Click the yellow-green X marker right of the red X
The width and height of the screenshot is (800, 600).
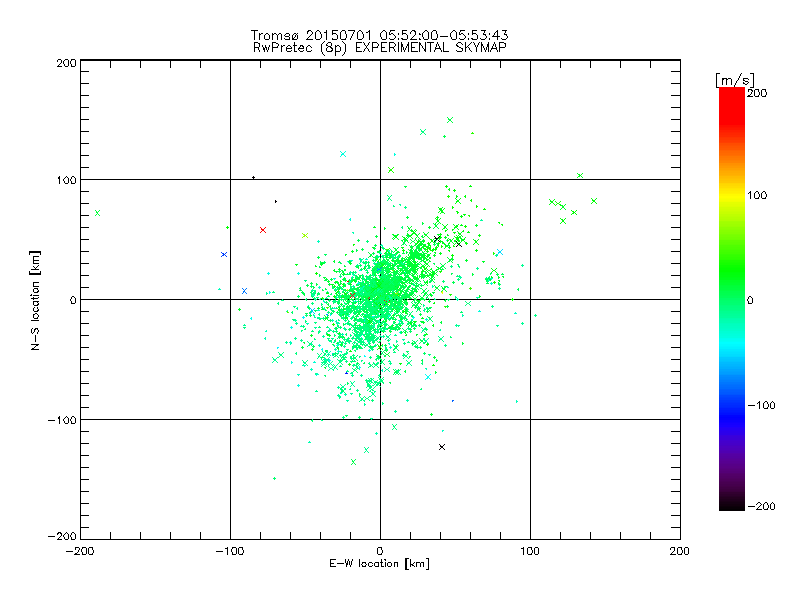305,235
